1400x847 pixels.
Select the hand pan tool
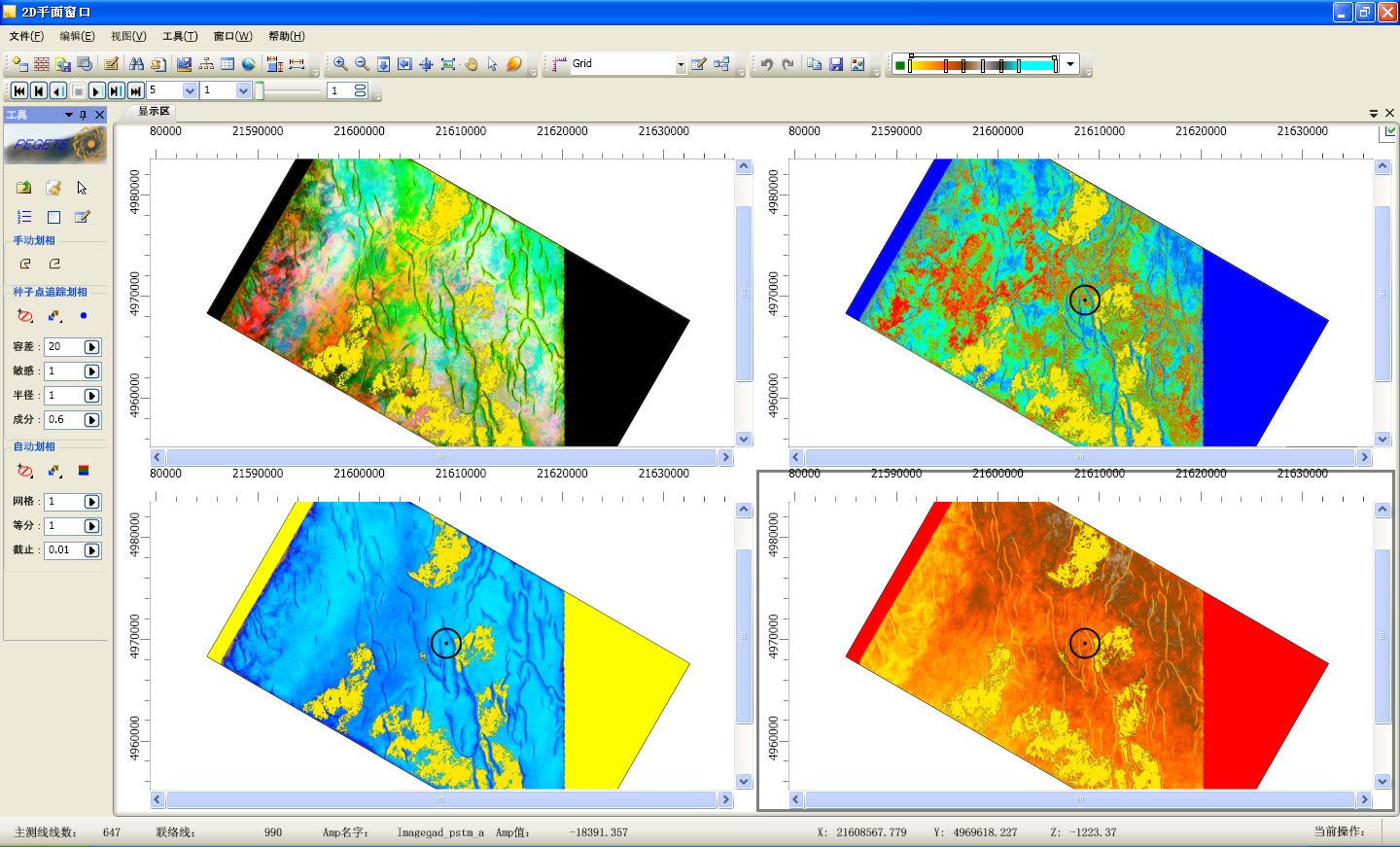[x=472, y=64]
